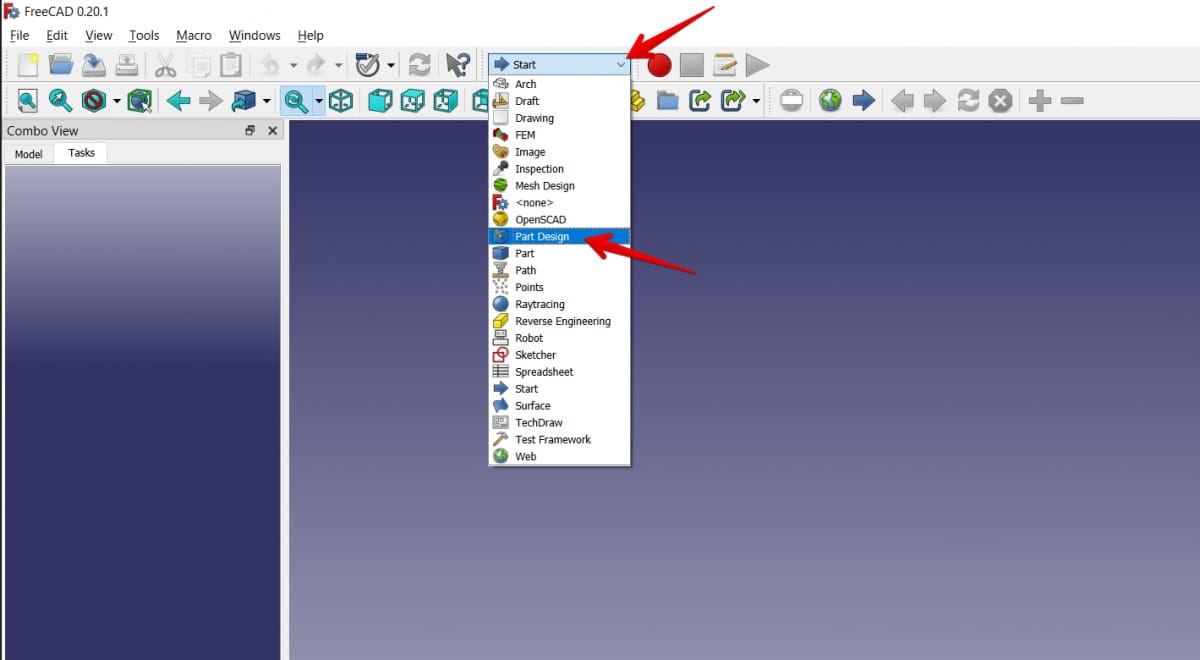Open the macro editor icon
This screenshot has width=1200, height=660.
[x=724, y=64]
